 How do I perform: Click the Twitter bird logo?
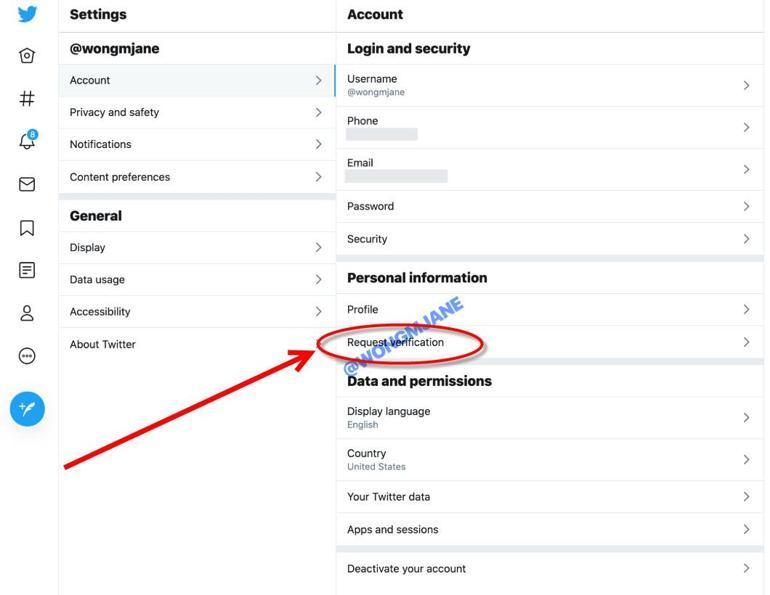(27, 14)
